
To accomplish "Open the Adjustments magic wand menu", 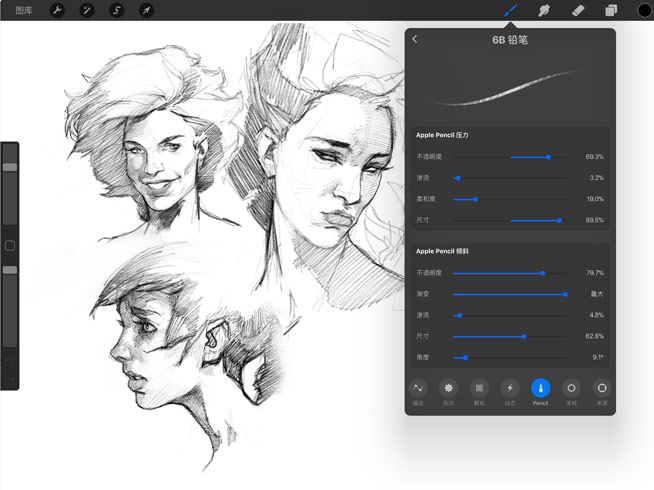I will (87, 10).
